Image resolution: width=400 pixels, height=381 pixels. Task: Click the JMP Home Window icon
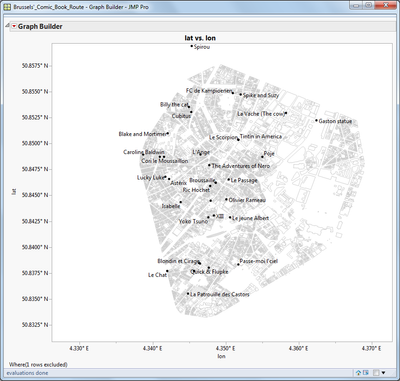[358, 373]
